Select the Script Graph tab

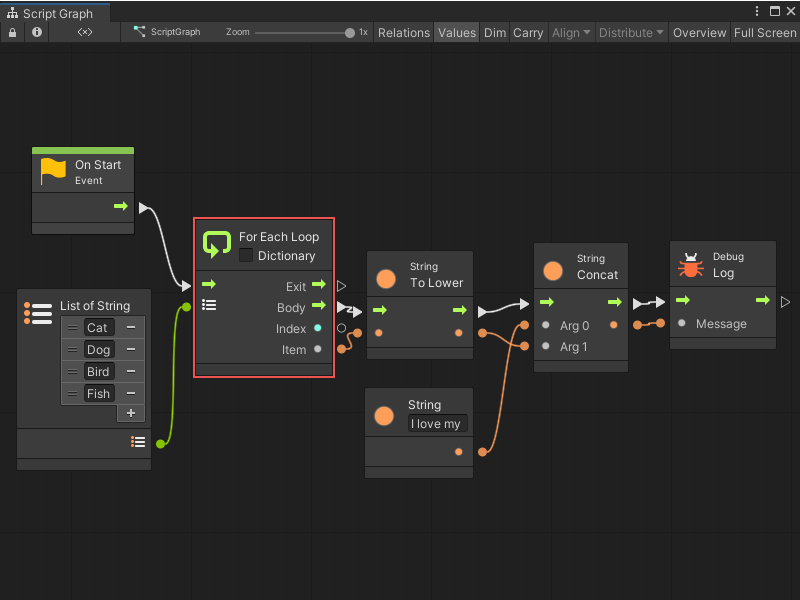(55, 14)
